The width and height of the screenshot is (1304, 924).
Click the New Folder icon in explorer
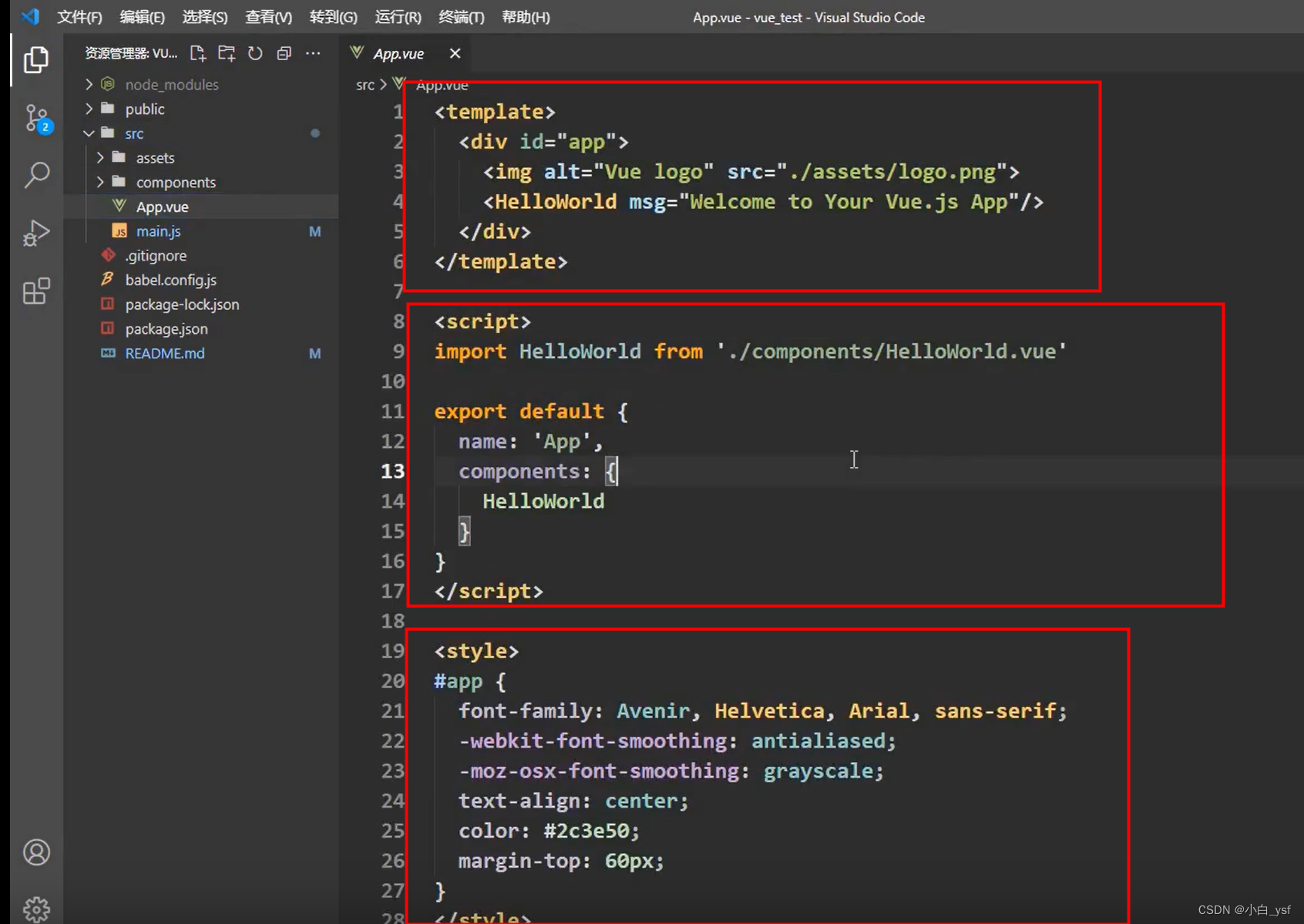tap(227, 53)
